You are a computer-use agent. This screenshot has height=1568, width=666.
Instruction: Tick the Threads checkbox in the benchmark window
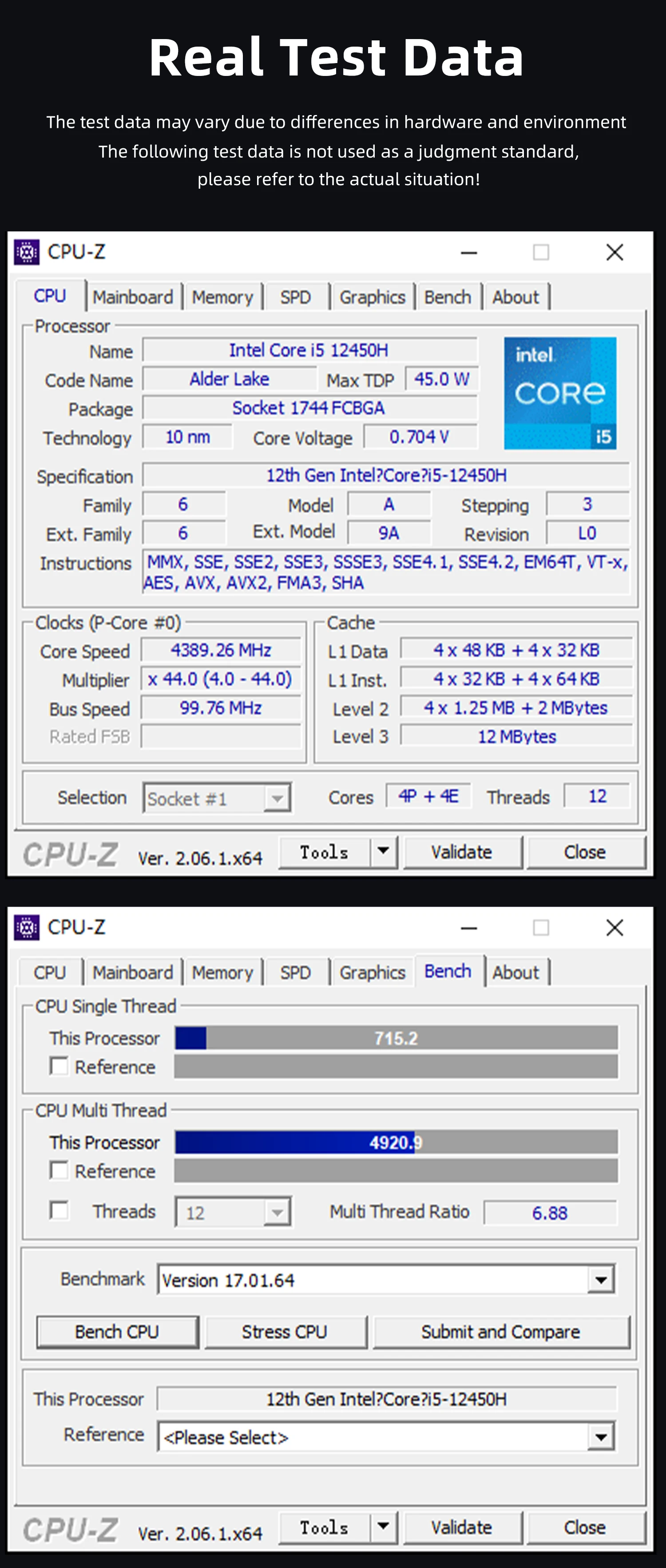tap(59, 1210)
